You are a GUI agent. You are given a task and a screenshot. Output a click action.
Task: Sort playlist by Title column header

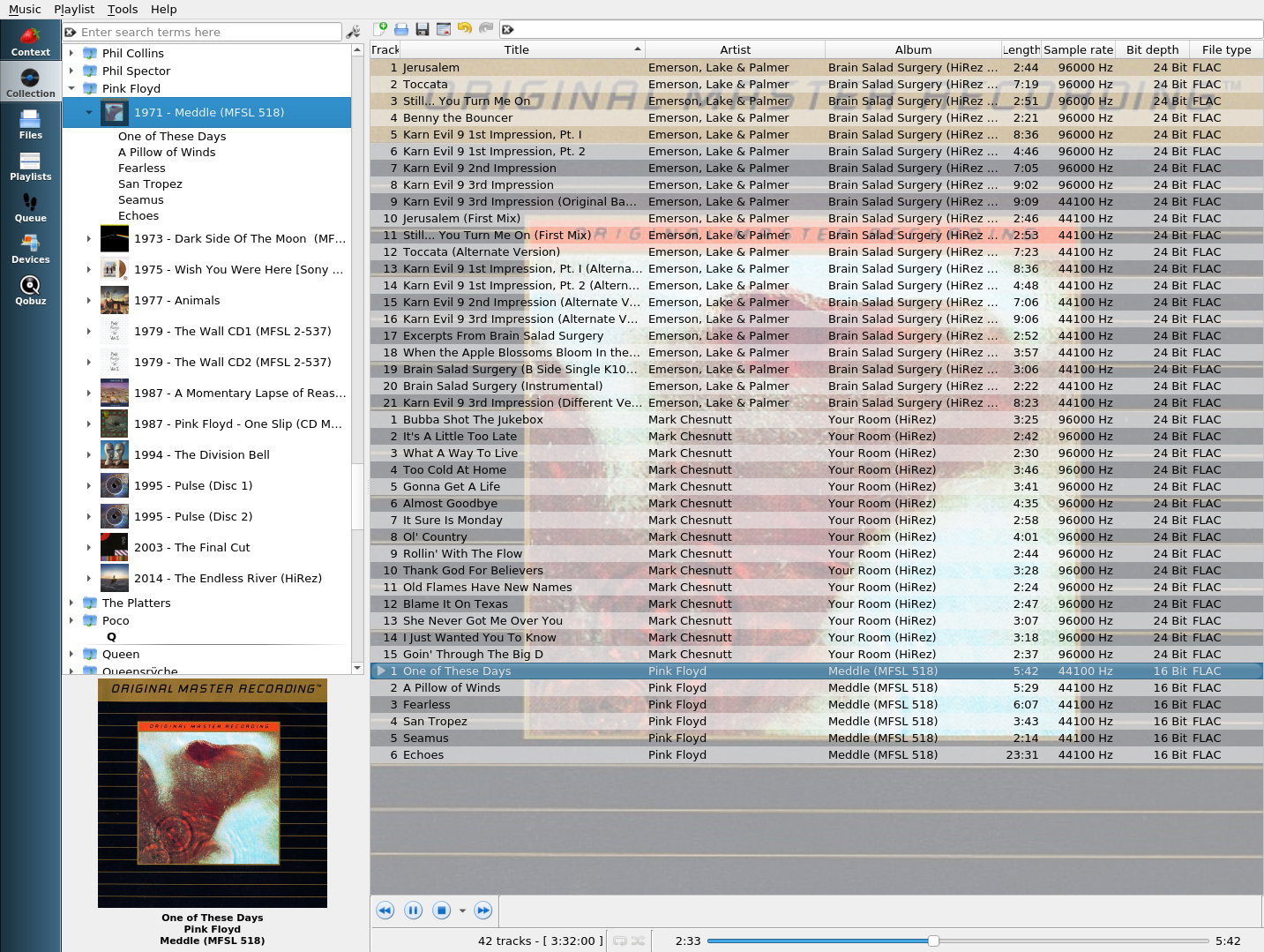point(523,49)
